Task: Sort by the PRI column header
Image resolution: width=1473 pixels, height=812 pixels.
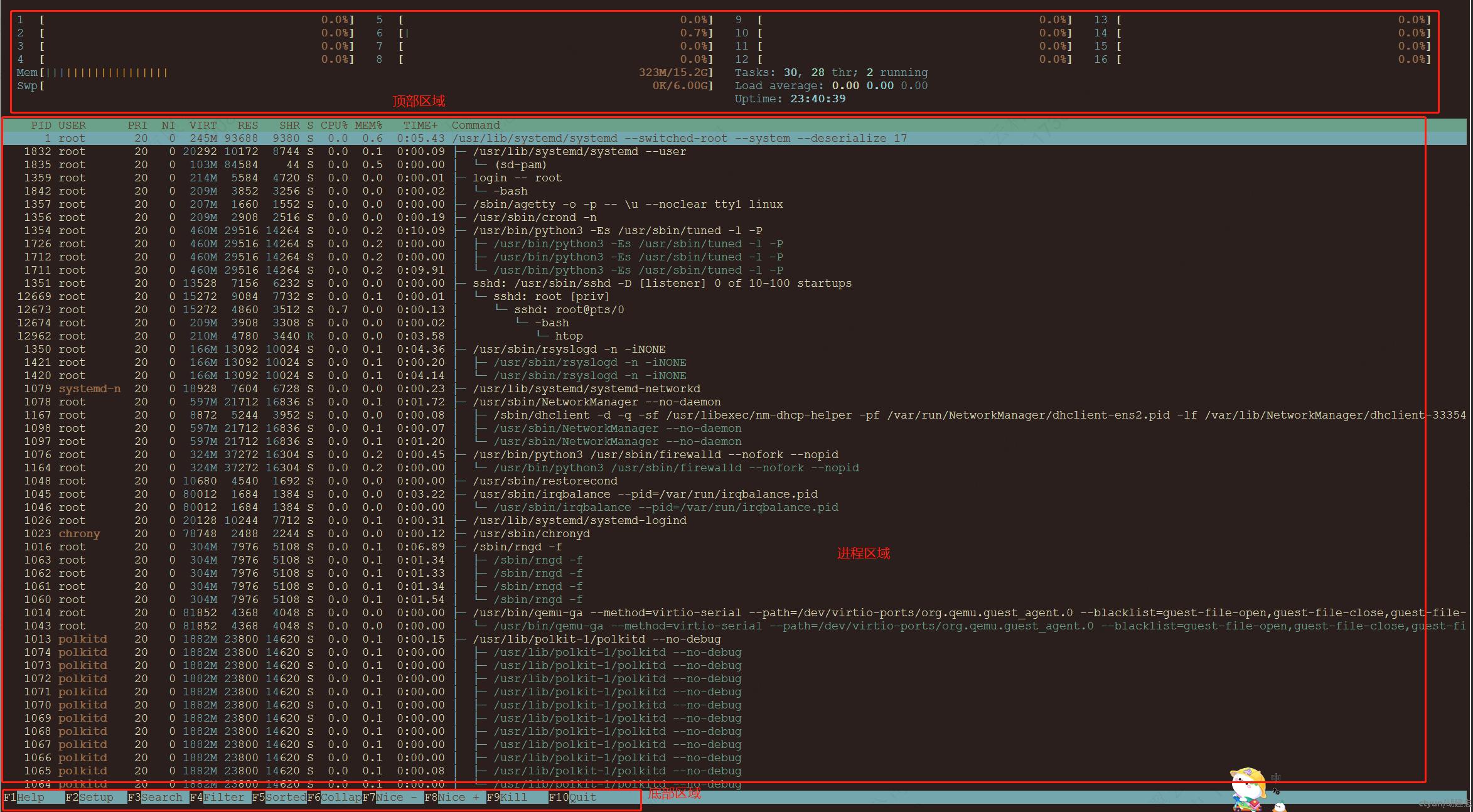Action: point(137,125)
